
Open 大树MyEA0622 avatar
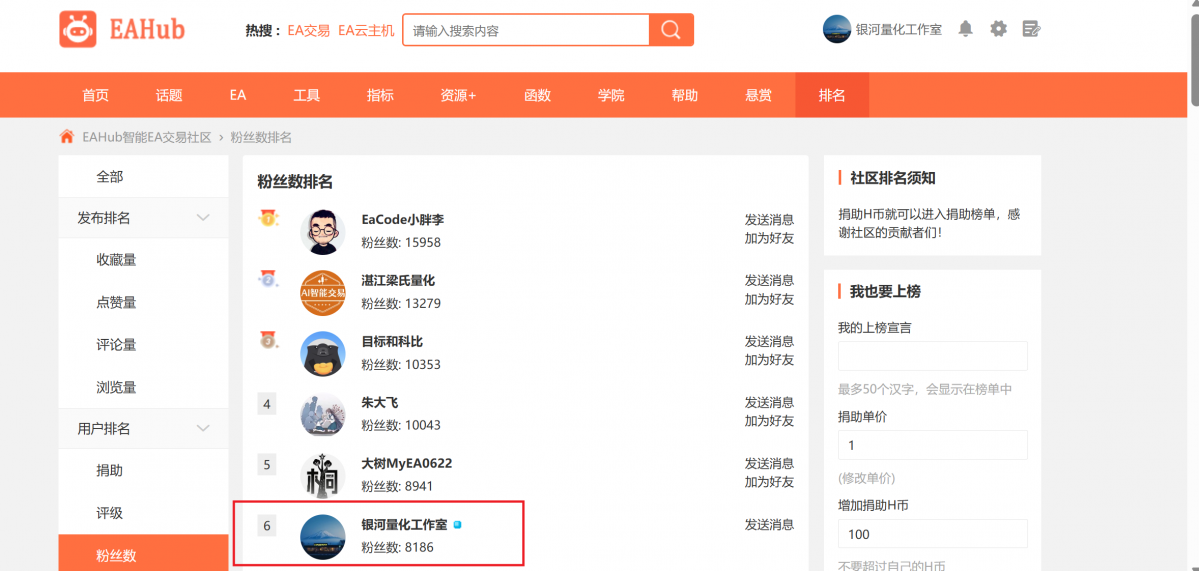(323, 476)
